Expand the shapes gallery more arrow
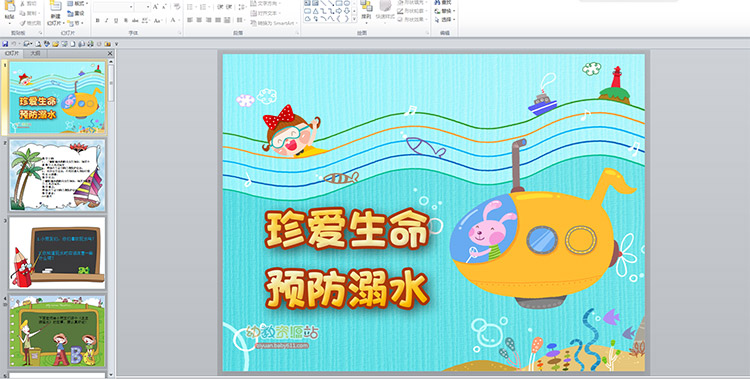This screenshot has height=379, width=750. pyautogui.click(x=354, y=19)
